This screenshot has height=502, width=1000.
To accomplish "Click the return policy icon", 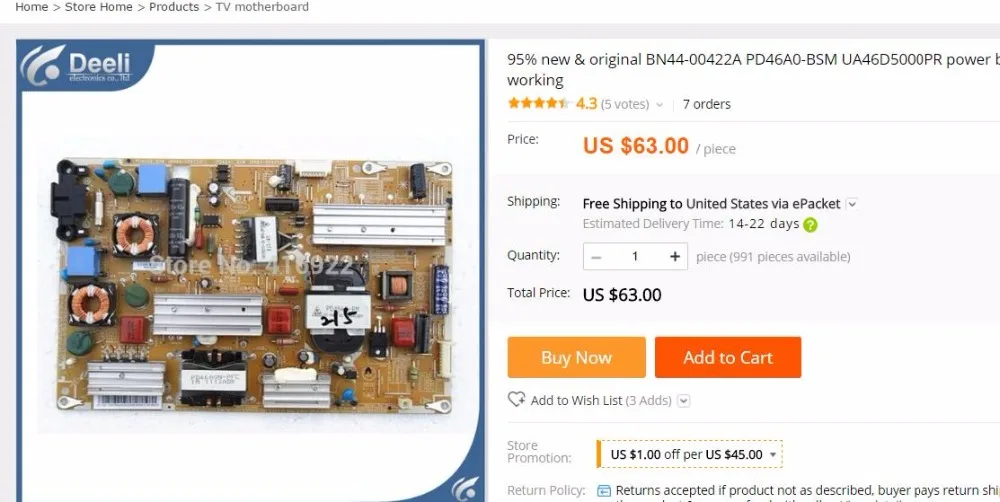I will point(603,491).
